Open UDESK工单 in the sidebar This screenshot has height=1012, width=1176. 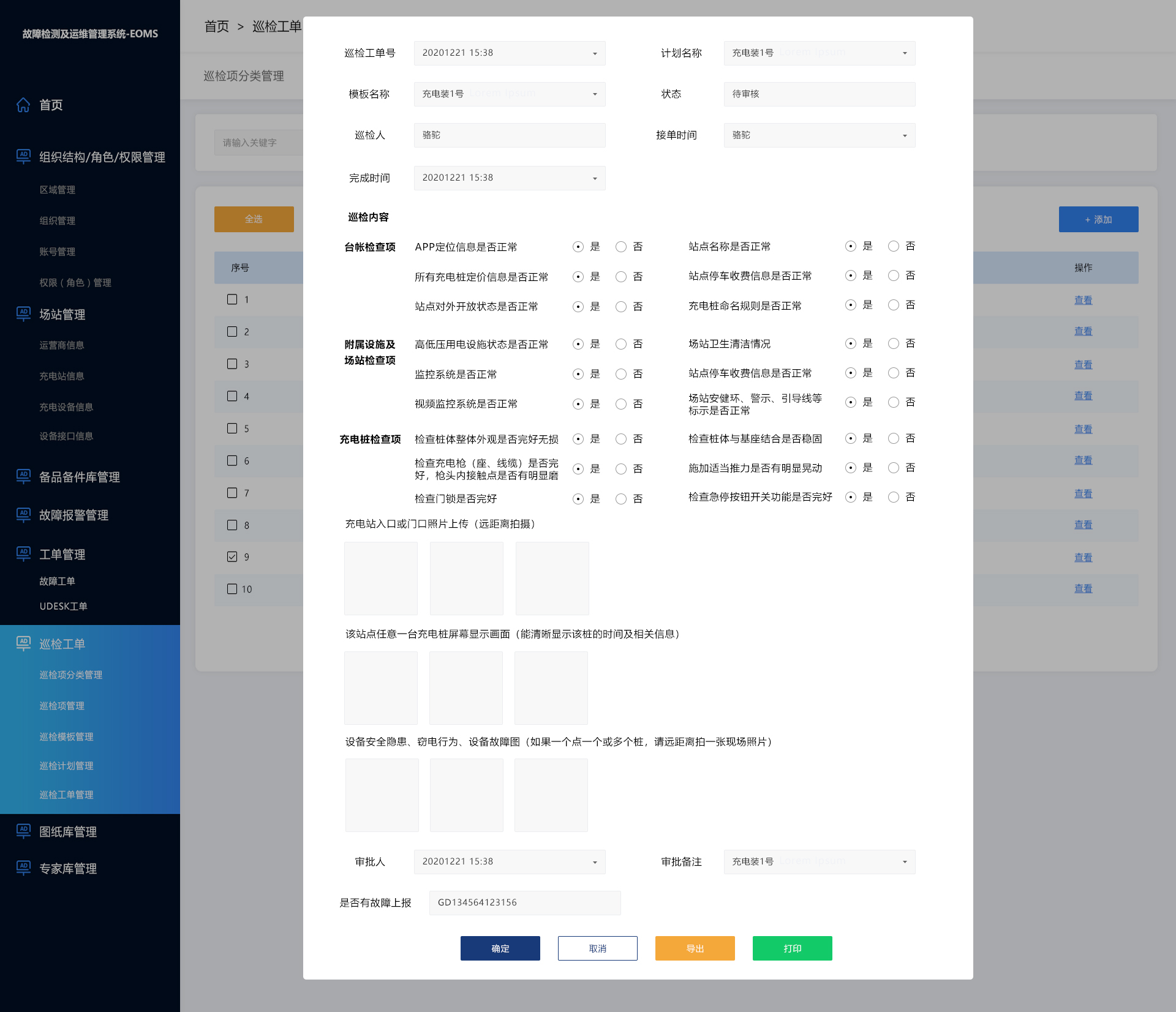pos(64,606)
